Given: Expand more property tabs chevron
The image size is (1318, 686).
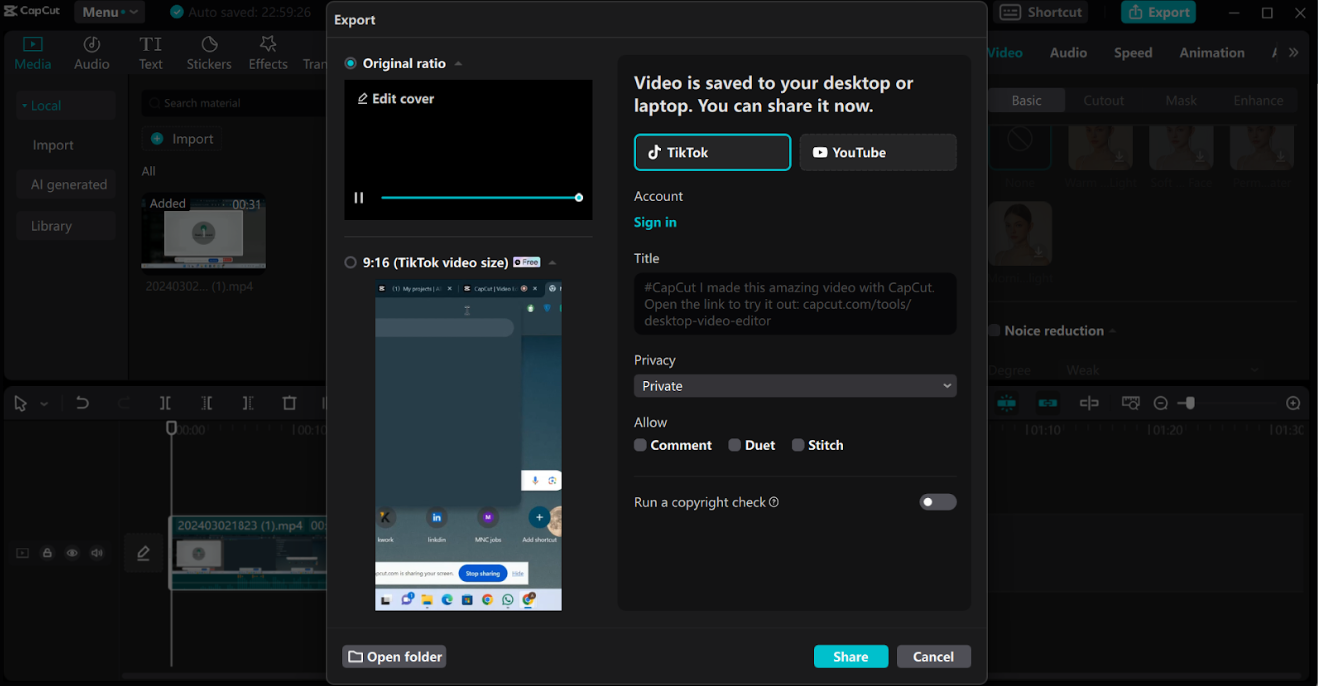Looking at the screenshot, I should click(1294, 53).
